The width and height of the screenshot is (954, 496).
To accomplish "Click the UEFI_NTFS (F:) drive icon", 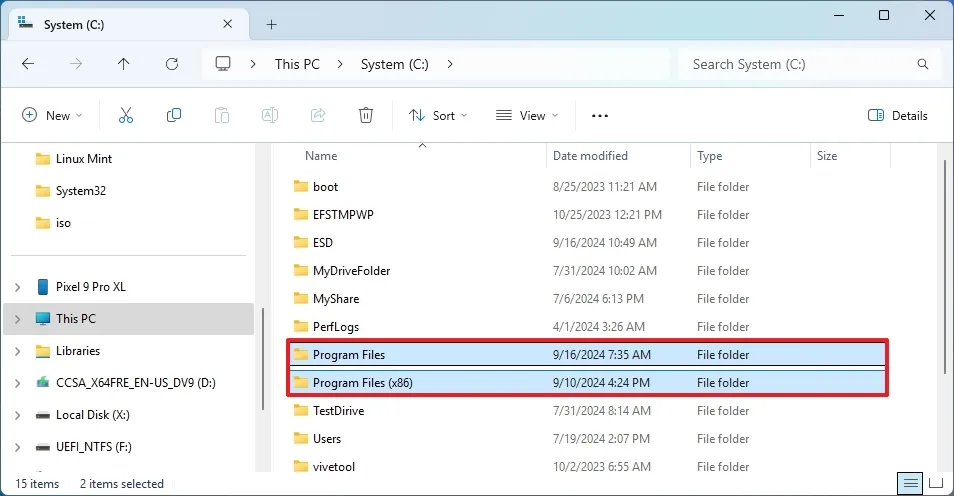I will click(x=43, y=447).
